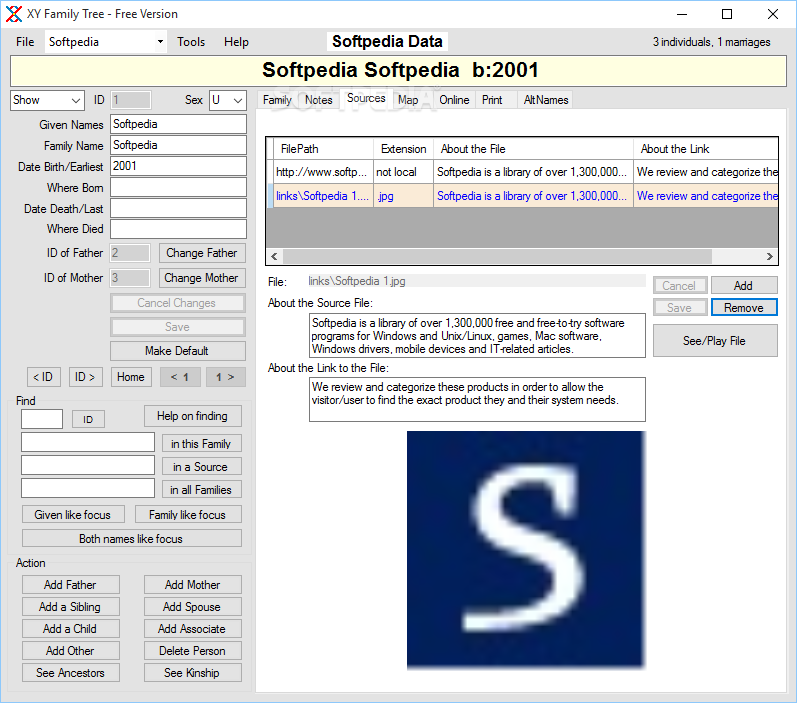Click the Where Died field
The height and width of the screenshot is (703, 797).
[x=178, y=229]
